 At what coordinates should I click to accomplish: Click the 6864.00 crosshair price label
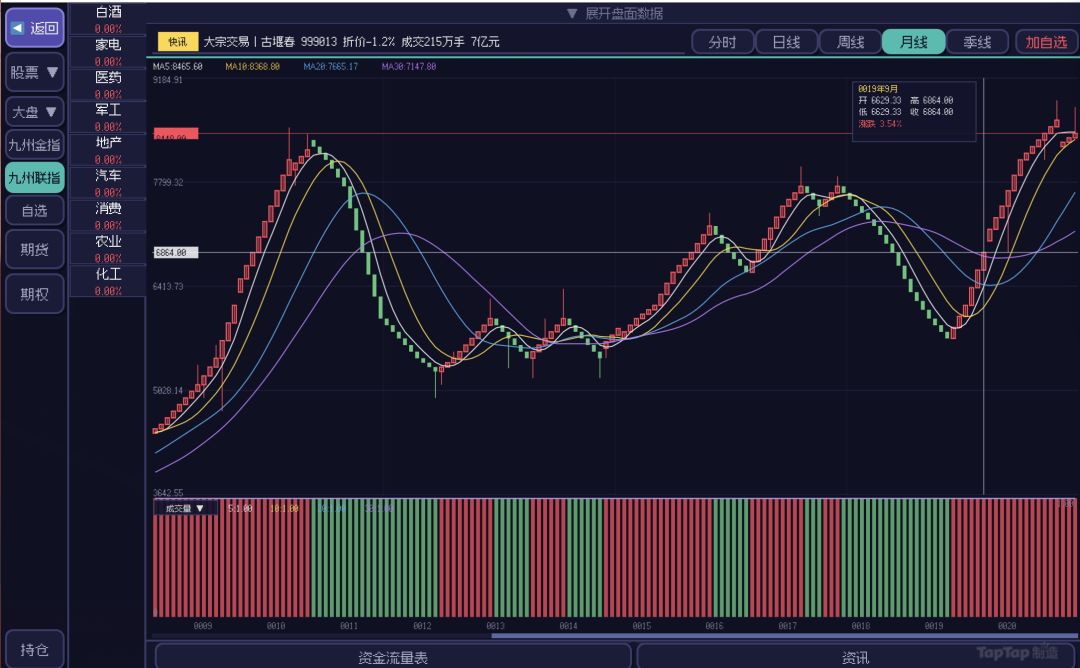176,253
